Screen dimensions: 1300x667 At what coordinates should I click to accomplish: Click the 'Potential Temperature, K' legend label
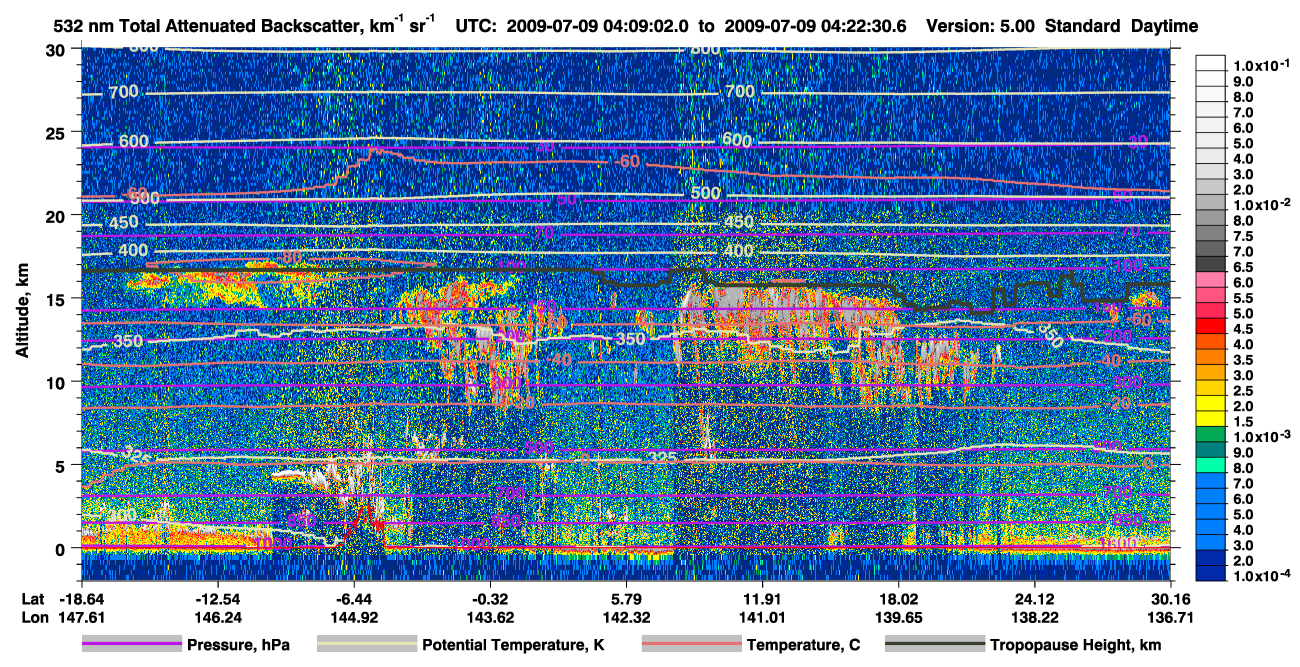(513, 646)
